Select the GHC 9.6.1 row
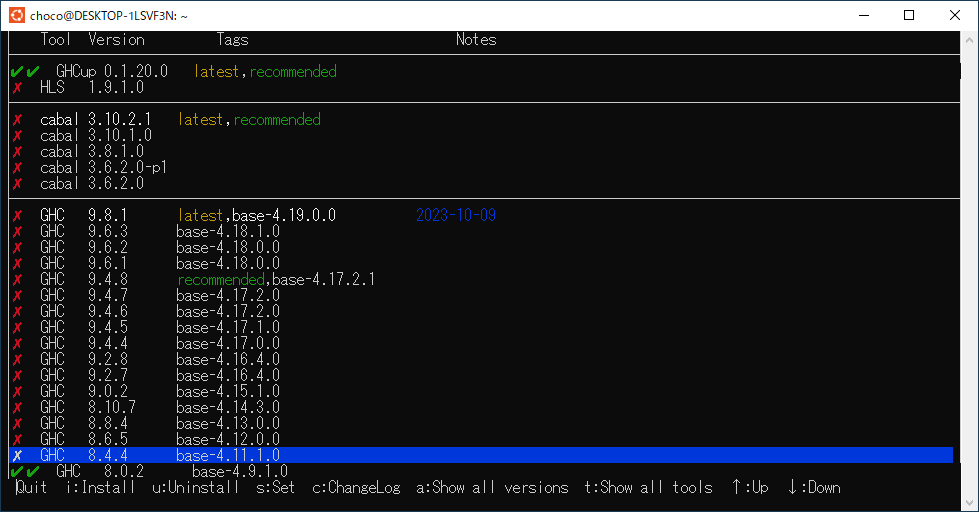 485,263
